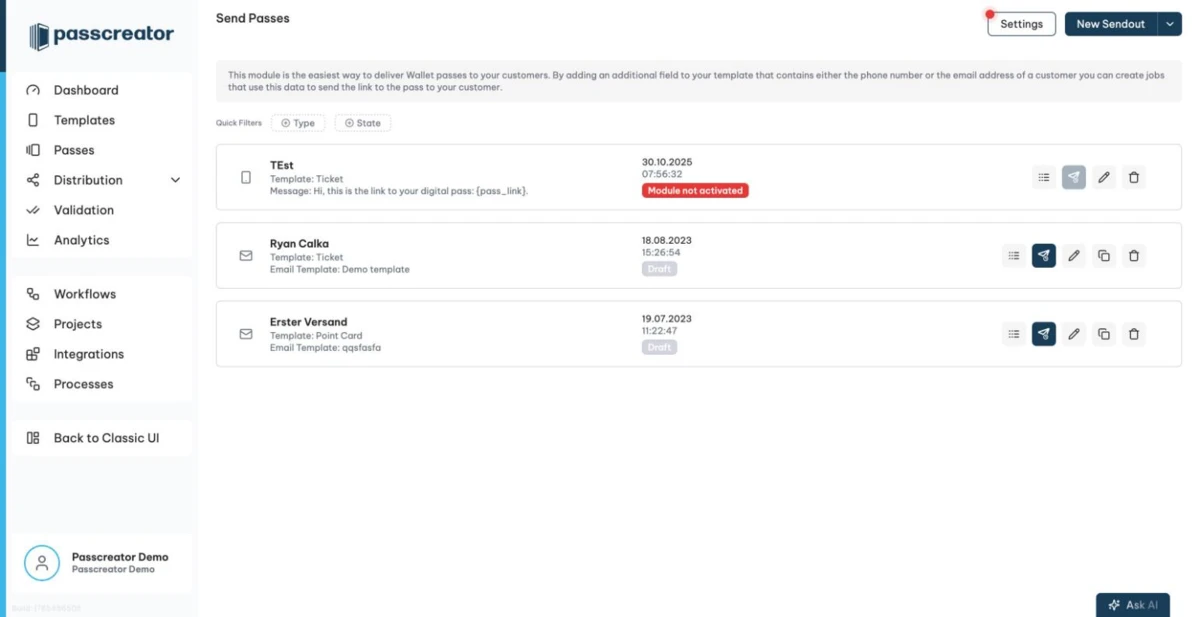
Task: Open the Dashboard page
Action: (86, 90)
